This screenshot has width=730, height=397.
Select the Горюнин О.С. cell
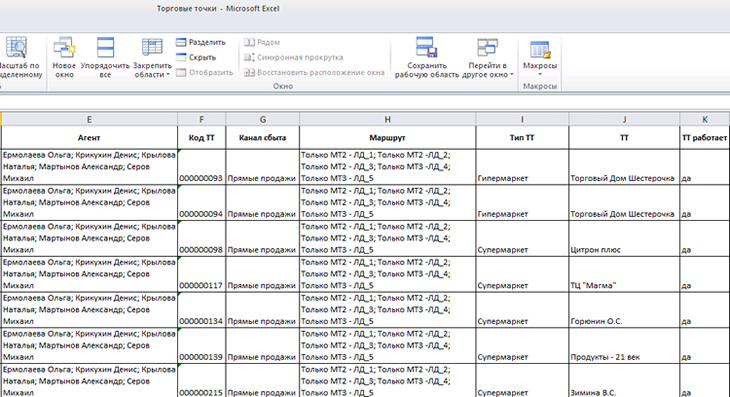pos(624,310)
